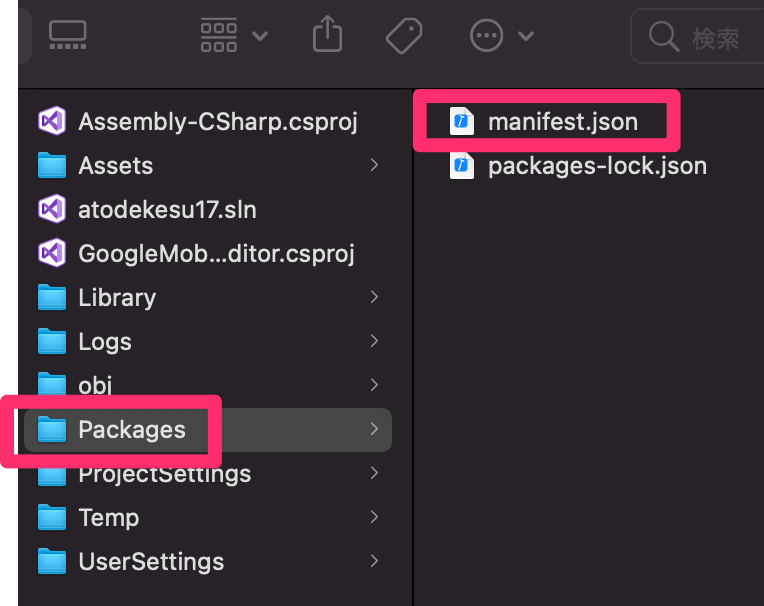Image resolution: width=764 pixels, height=606 pixels.
Task: Expand the Logs folder chevron
Action: tap(374, 341)
